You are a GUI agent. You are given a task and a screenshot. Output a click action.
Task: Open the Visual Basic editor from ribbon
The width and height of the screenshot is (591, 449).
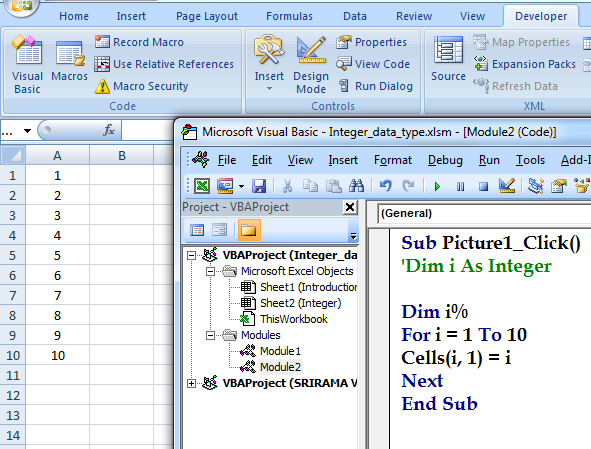tap(27, 64)
